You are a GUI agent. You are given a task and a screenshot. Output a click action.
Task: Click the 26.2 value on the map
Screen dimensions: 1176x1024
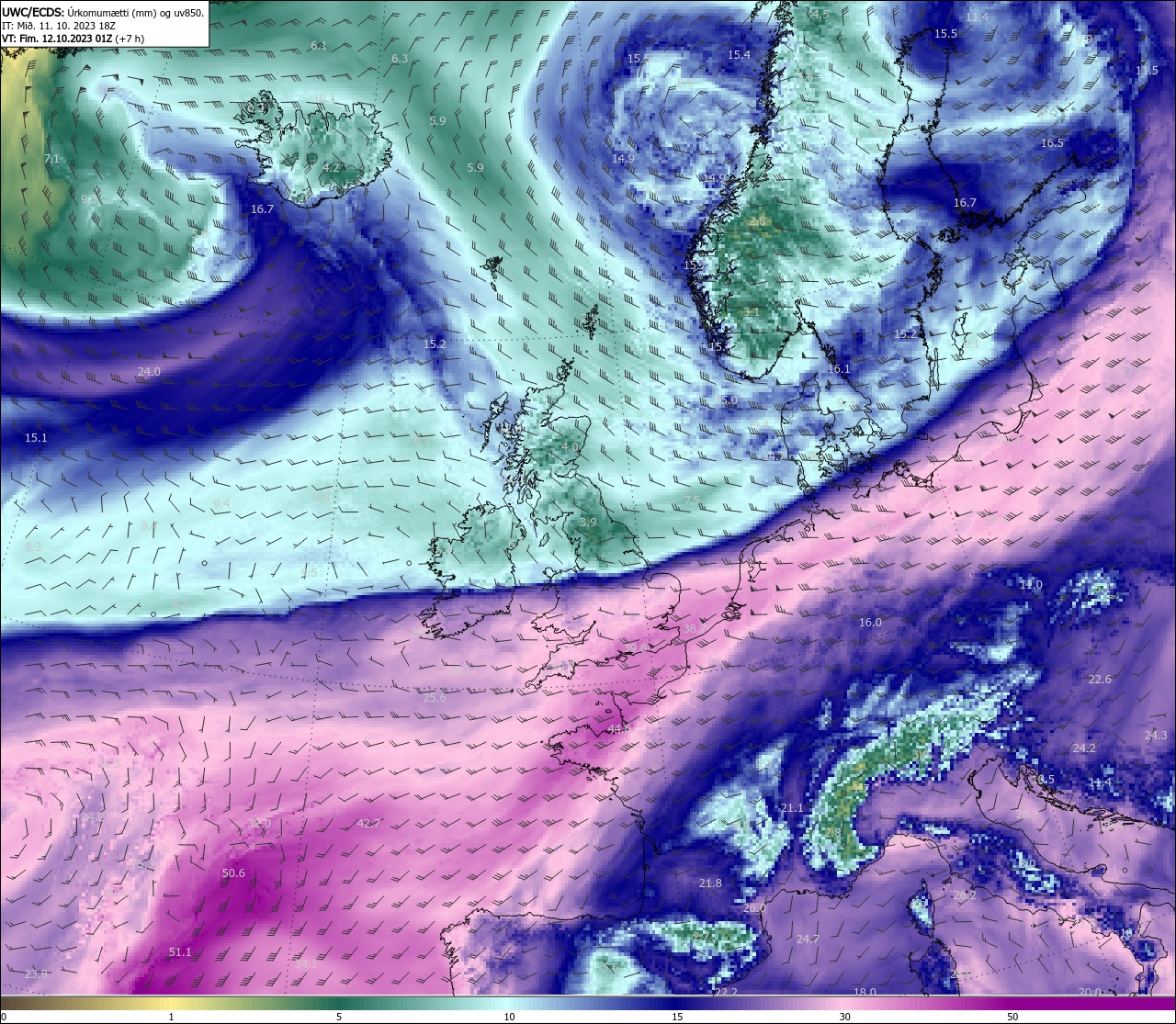click(x=965, y=895)
